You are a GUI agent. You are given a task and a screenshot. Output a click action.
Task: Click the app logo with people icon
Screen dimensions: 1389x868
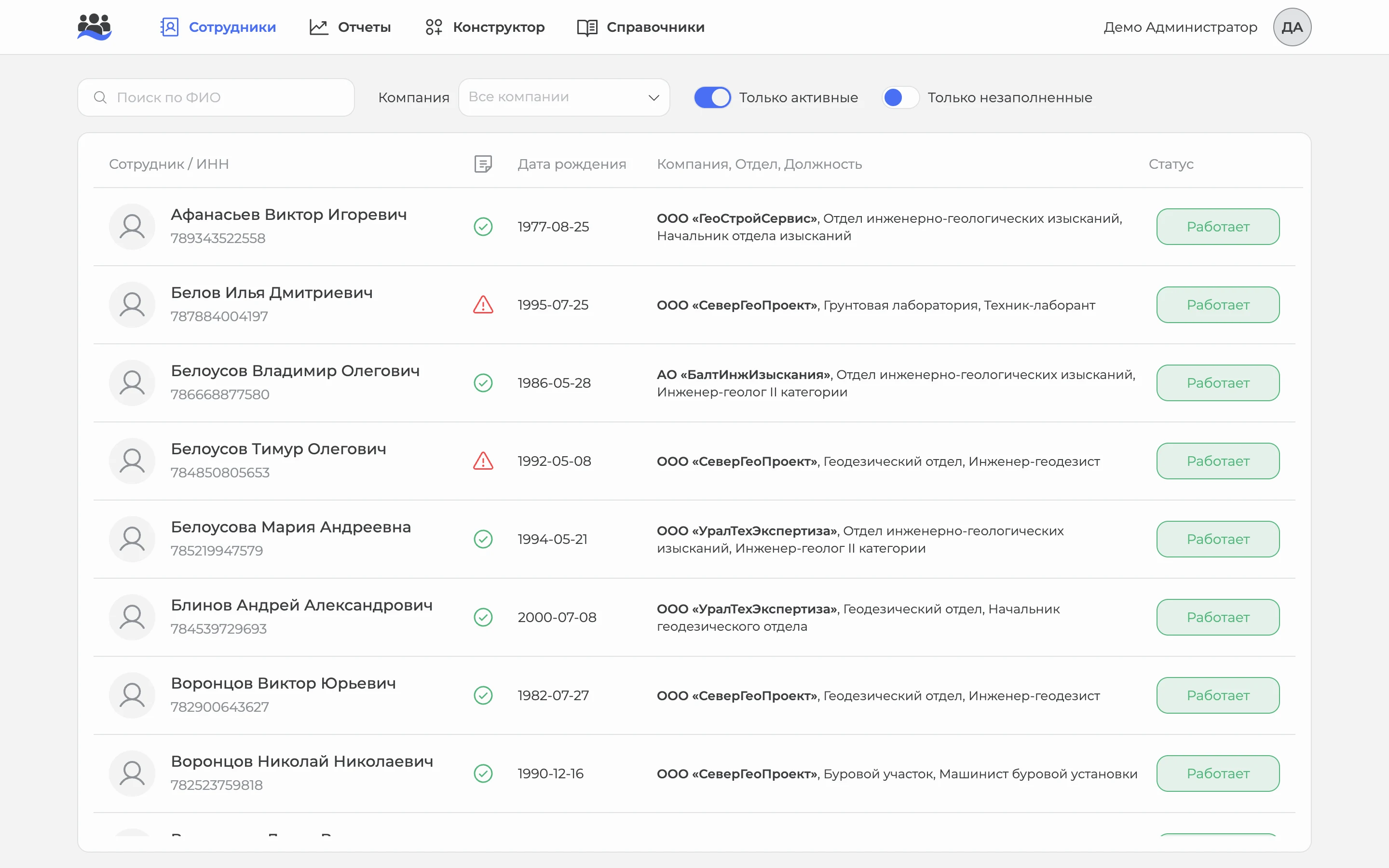94,27
